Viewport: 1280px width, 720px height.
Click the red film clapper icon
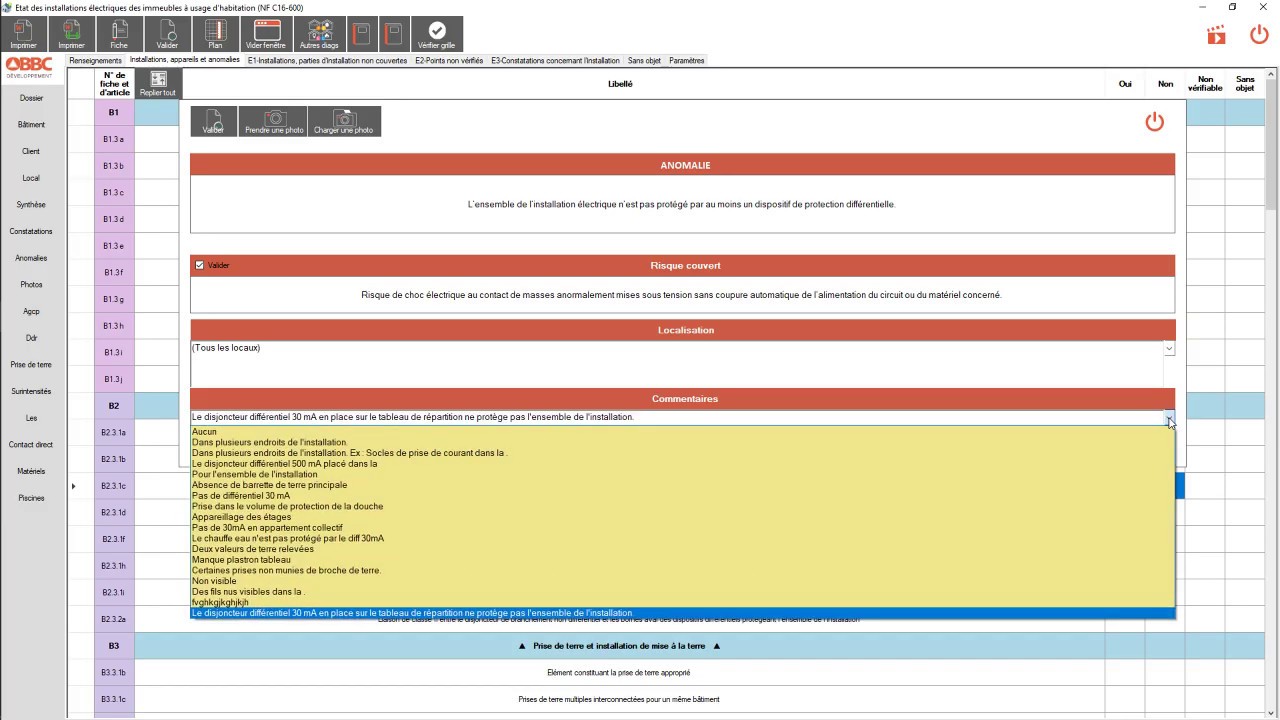(x=1216, y=35)
